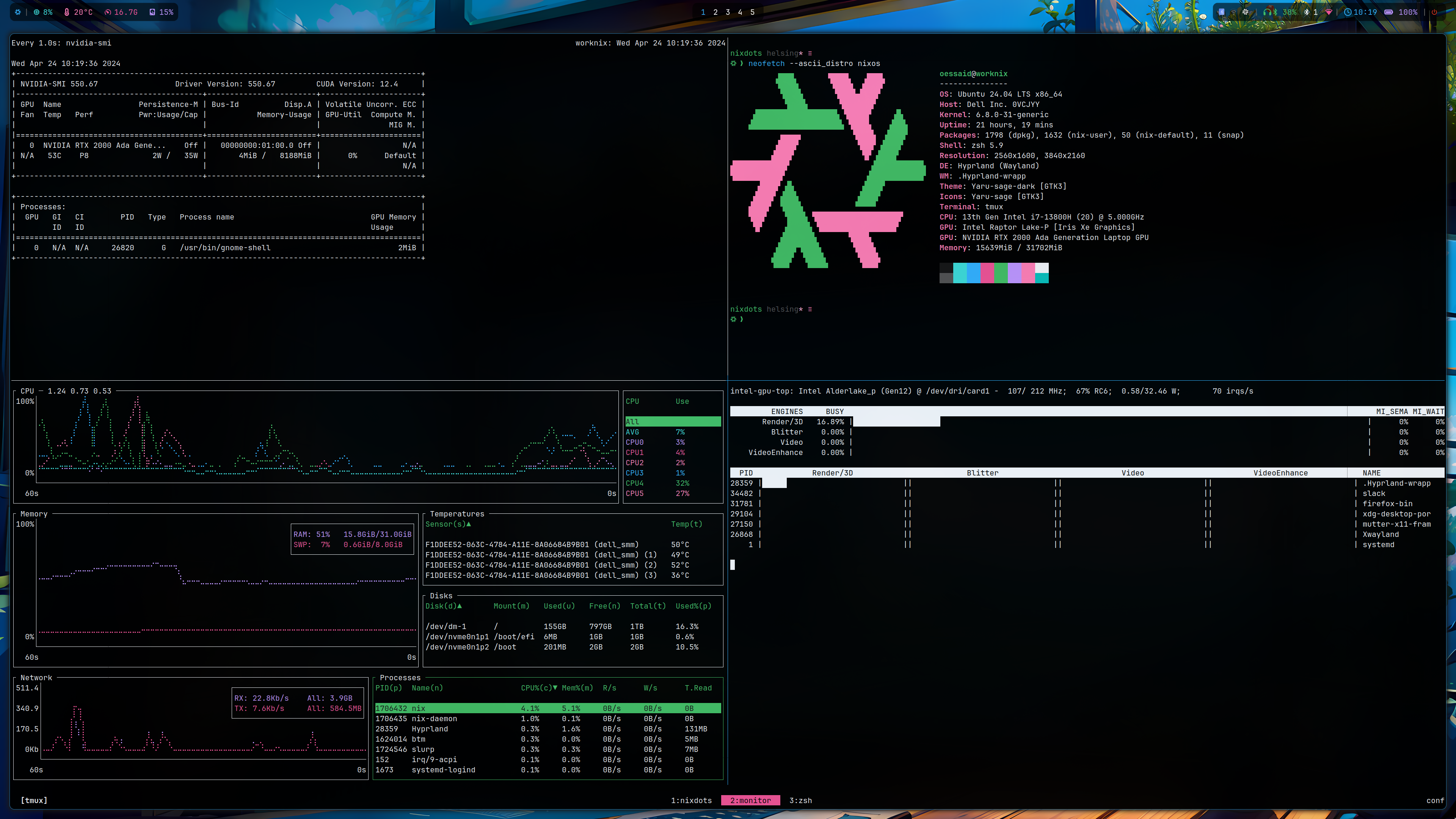Select the /dev/nvme0n1p1 /boot/efi disk row
Image resolution: width=1456 pixels, height=819 pixels.
point(573,637)
